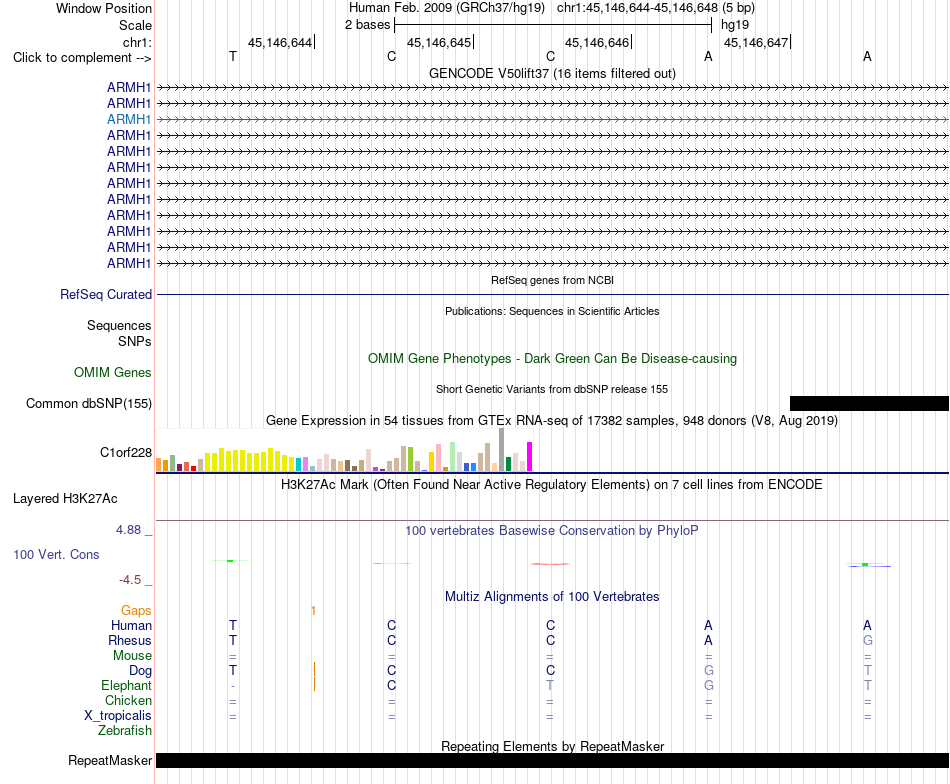Click the black RepeatMasker element bar
The width and height of the screenshot is (950, 784).
click(552, 760)
